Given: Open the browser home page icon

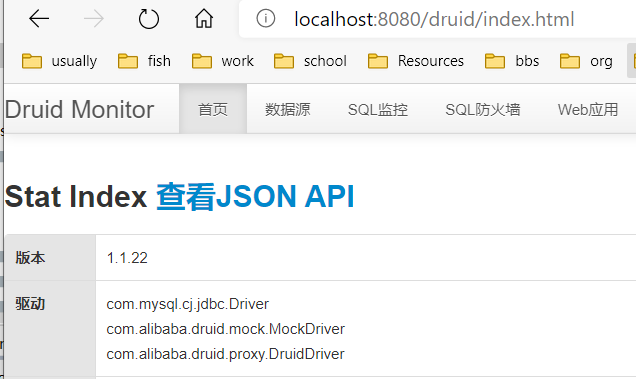Looking at the screenshot, I should click(204, 19).
